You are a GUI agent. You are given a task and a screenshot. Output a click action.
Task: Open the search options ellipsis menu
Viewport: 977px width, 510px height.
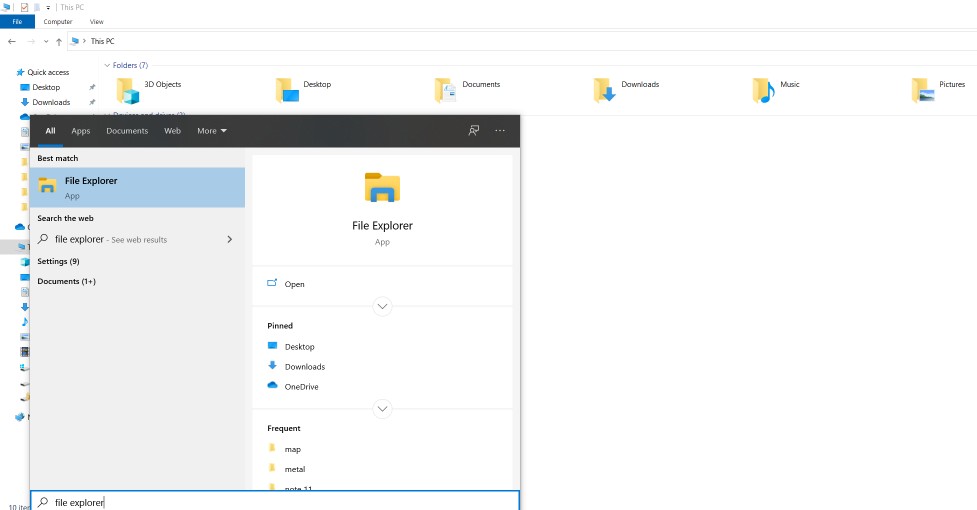pyautogui.click(x=500, y=131)
